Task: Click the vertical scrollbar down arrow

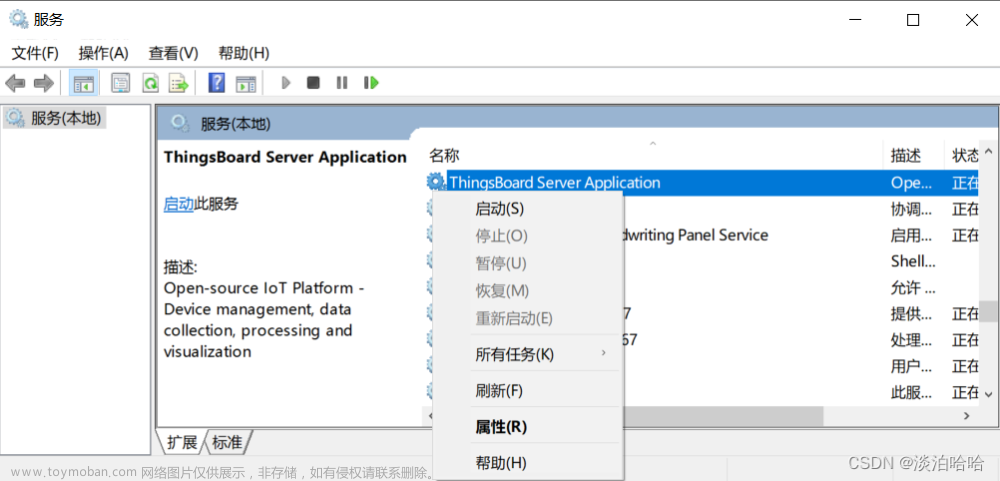Action: (x=989, y=394)
